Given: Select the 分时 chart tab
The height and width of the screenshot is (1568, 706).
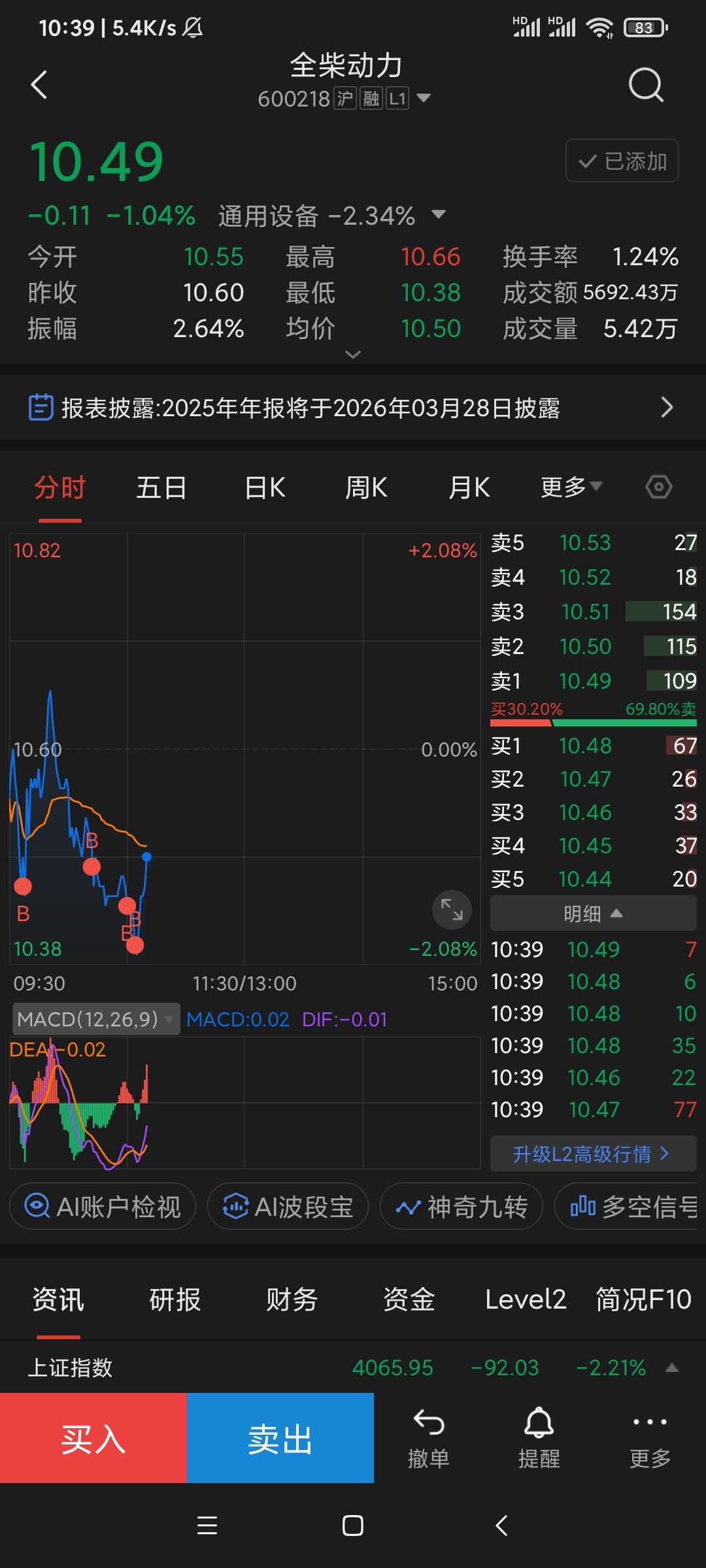Looking at the screenshot, I should pyautogui.click(x=60, y=487).
